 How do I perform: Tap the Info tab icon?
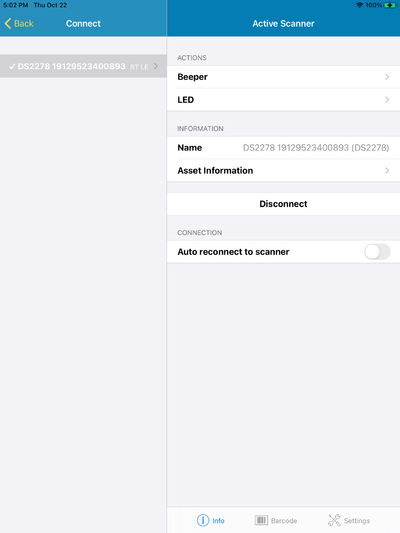[203, 520]
